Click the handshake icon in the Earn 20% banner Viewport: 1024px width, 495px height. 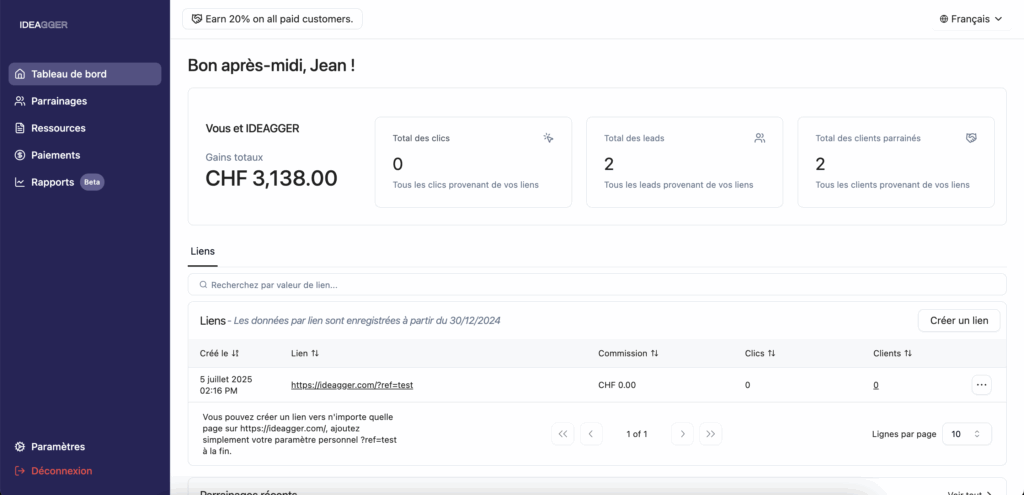click(197, 19)
